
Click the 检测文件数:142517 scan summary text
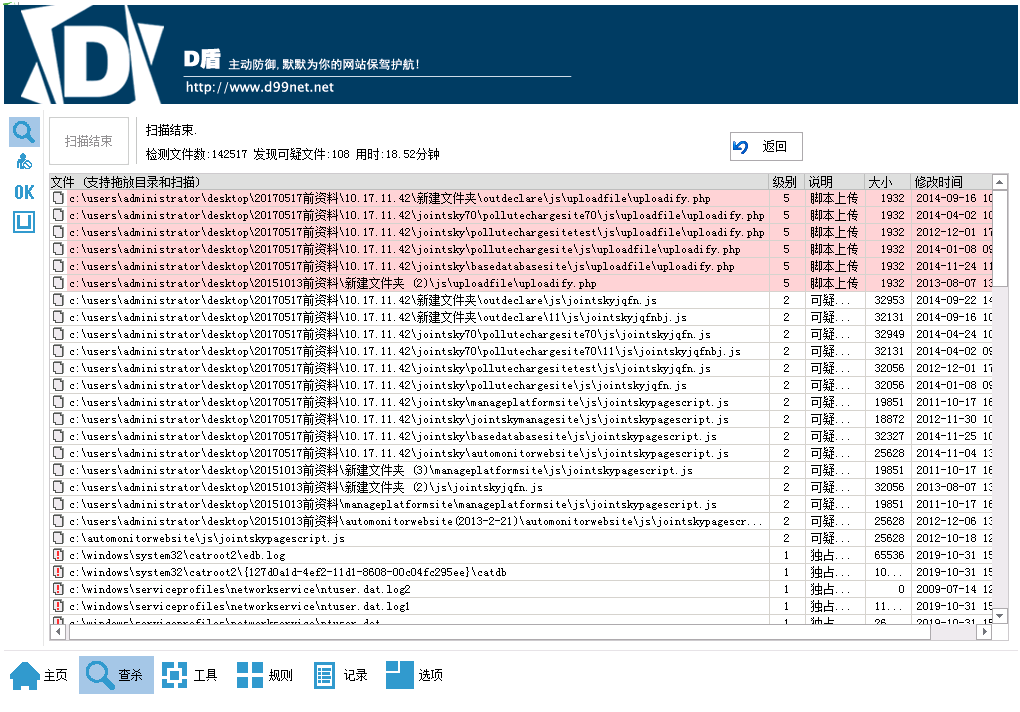point(196,155)
